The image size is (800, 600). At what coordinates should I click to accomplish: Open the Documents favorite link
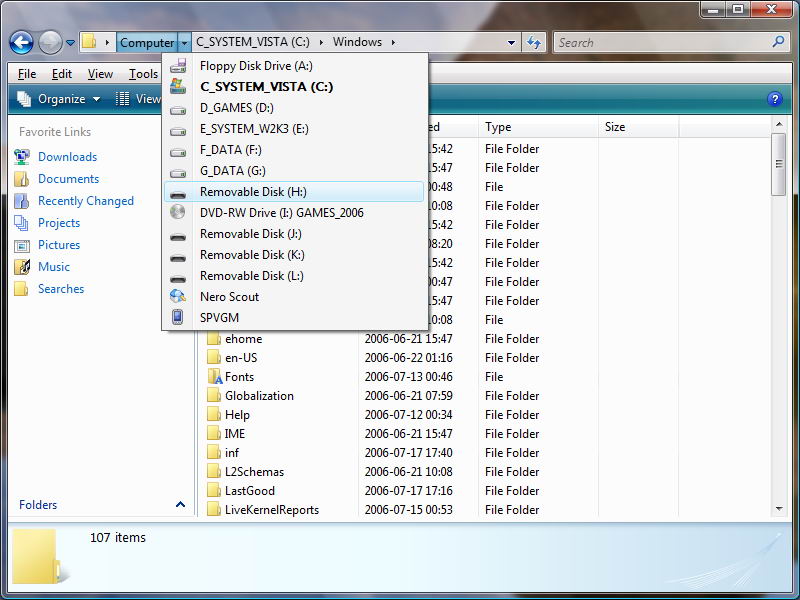pyautogui.click(x=68, y=179)
